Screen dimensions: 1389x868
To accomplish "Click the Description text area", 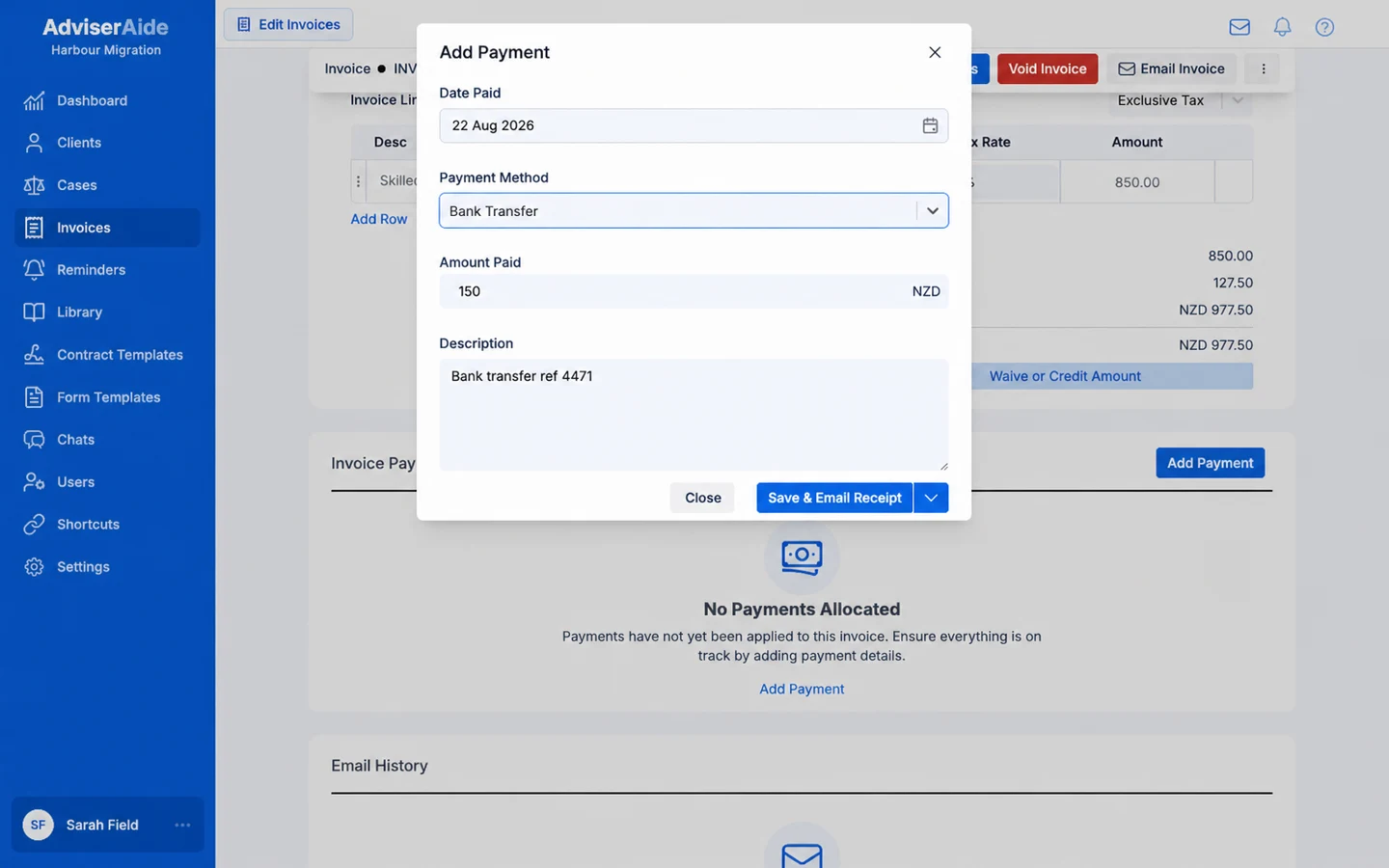I will (x=694, y=415).
